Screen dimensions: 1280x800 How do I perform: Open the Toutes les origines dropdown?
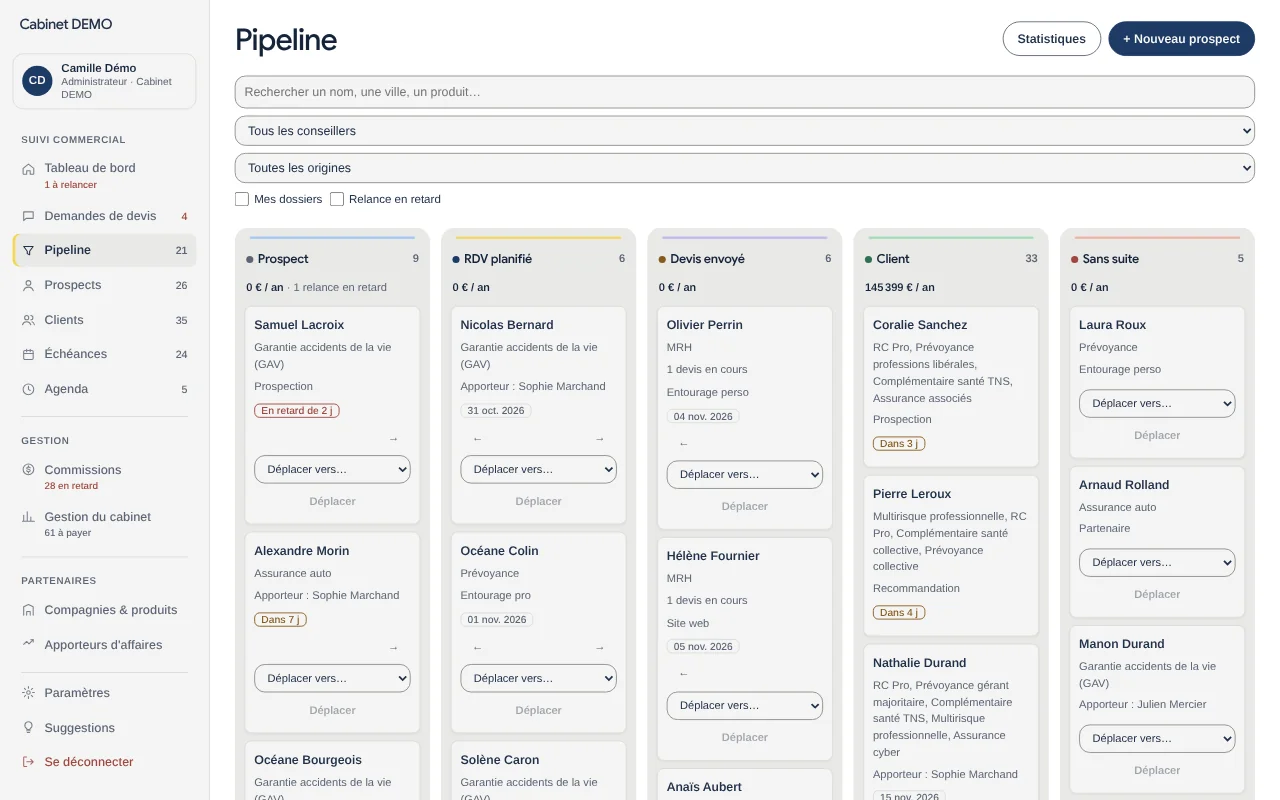click(744, 168)
